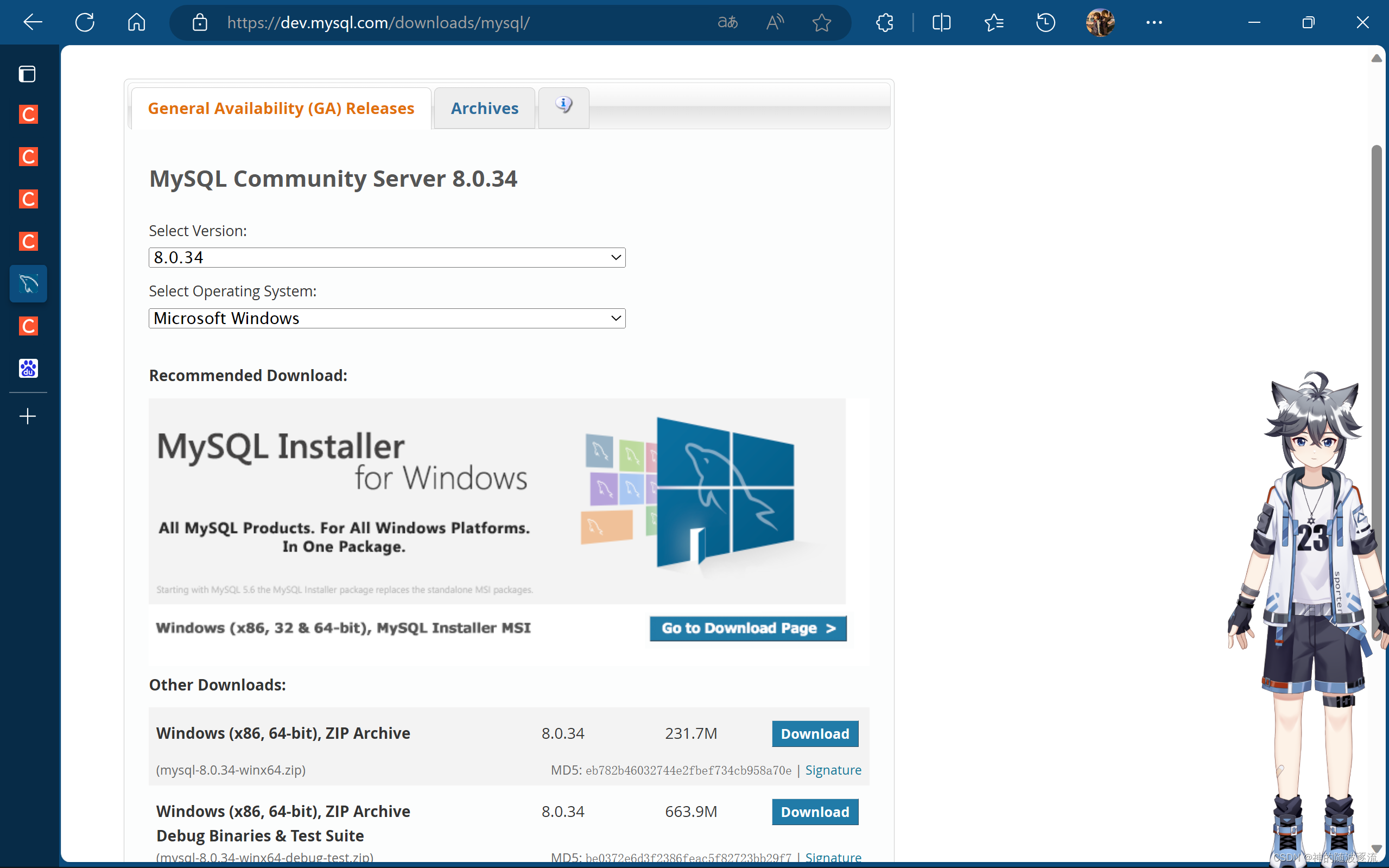1389x868 pixels.
Task: Go back to the previous page
Action: pyautogui.click(x=33, y=22)
